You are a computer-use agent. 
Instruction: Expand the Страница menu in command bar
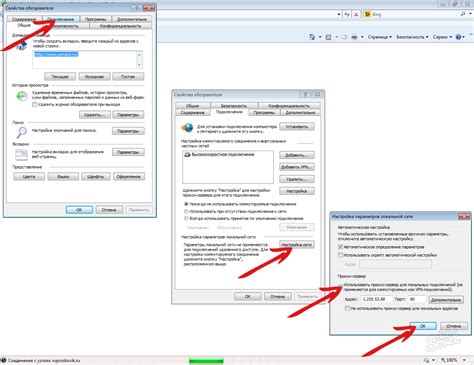(x=380, y=37)
